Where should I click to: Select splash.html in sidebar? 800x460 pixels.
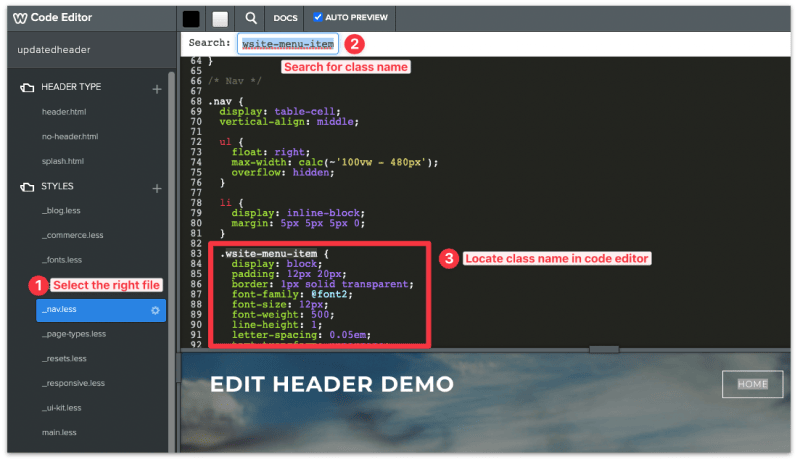coord(63,161)
